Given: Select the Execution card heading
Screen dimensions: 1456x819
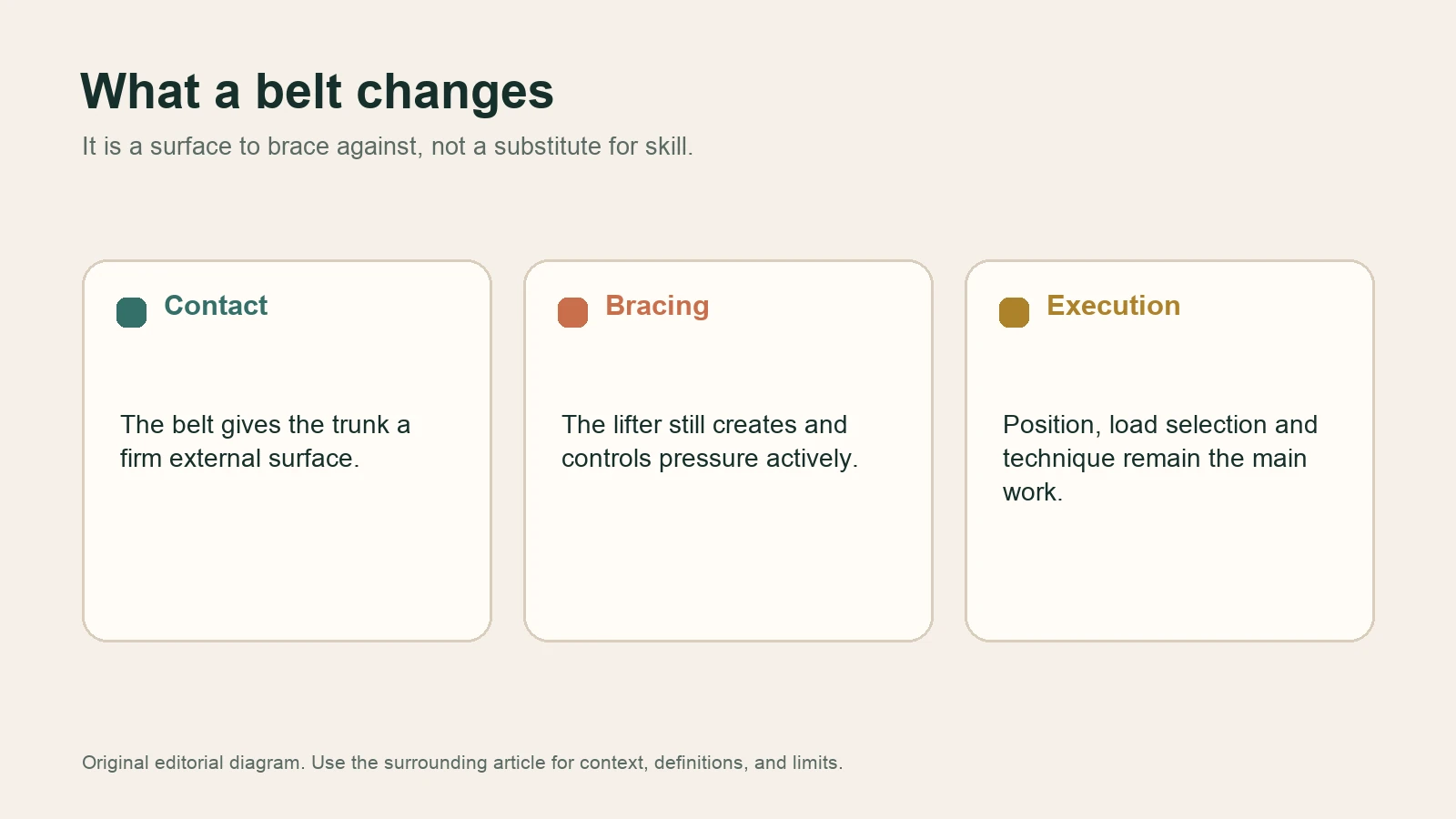Looking at the screenshot, I should [x=1113, y=306].
